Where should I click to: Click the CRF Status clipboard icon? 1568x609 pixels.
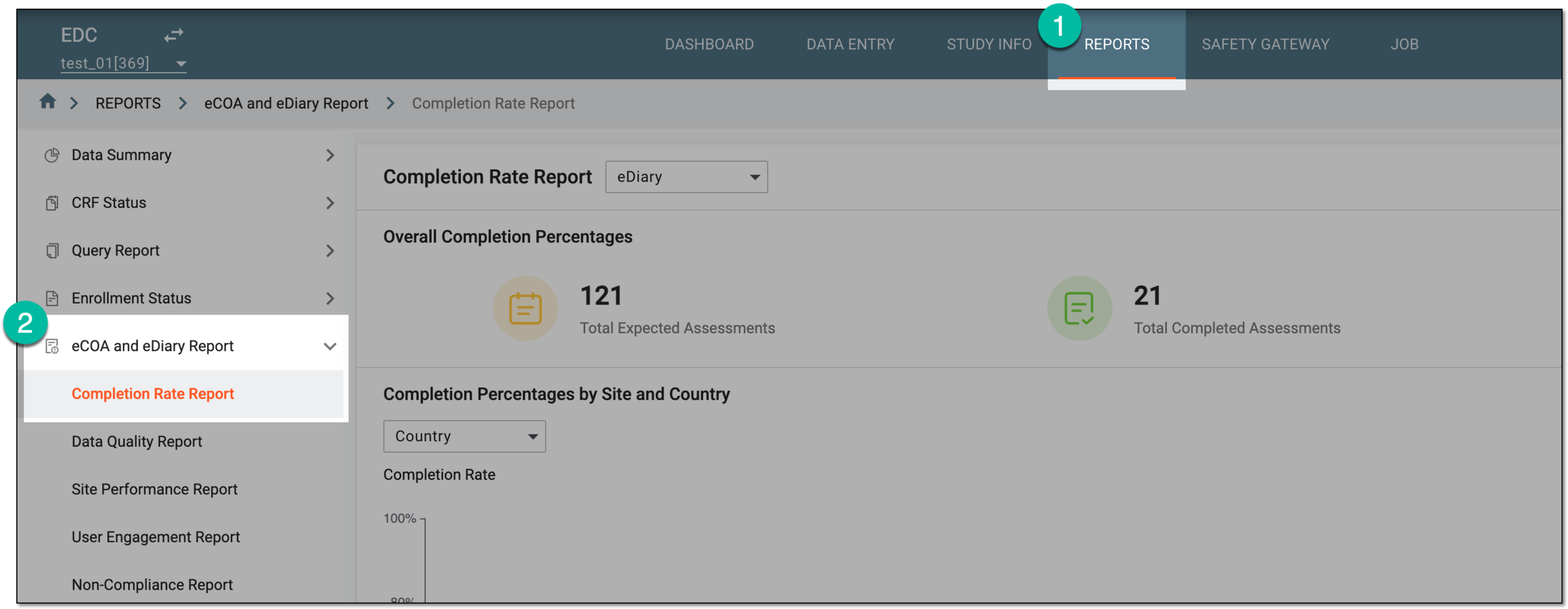tap(52, 203)
